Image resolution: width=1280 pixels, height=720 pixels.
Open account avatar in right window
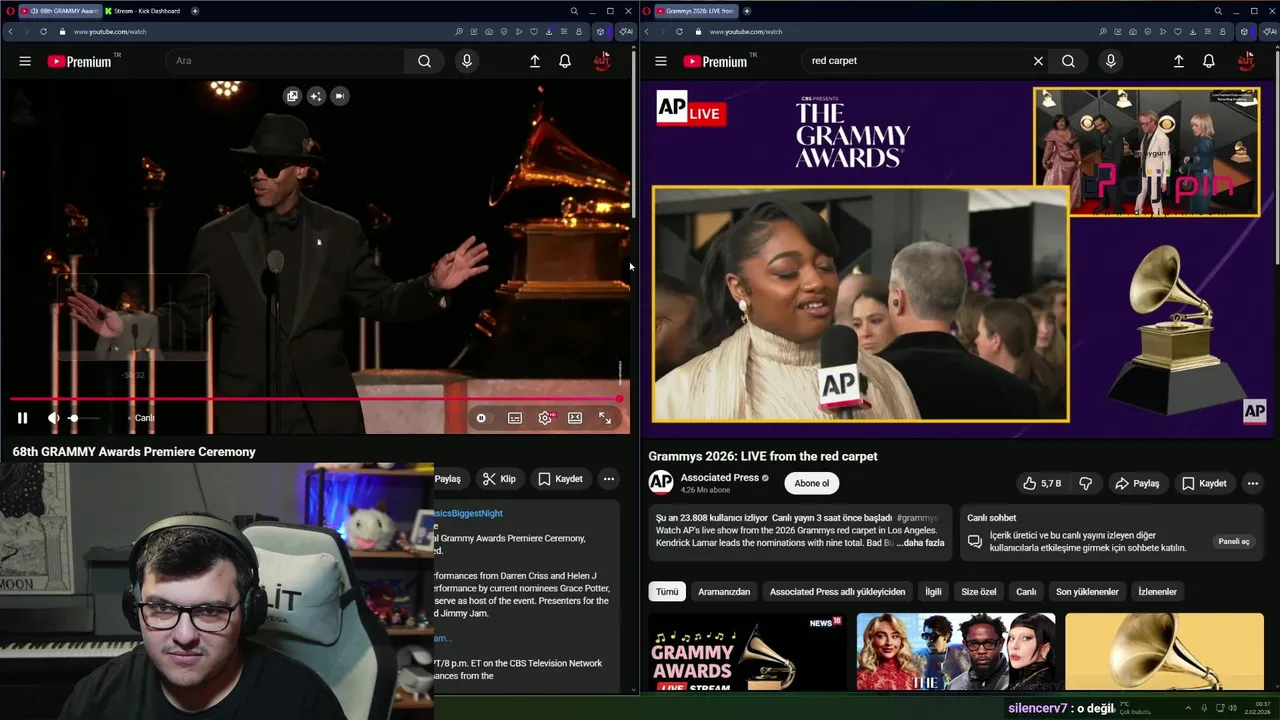tap(1246, 61)
